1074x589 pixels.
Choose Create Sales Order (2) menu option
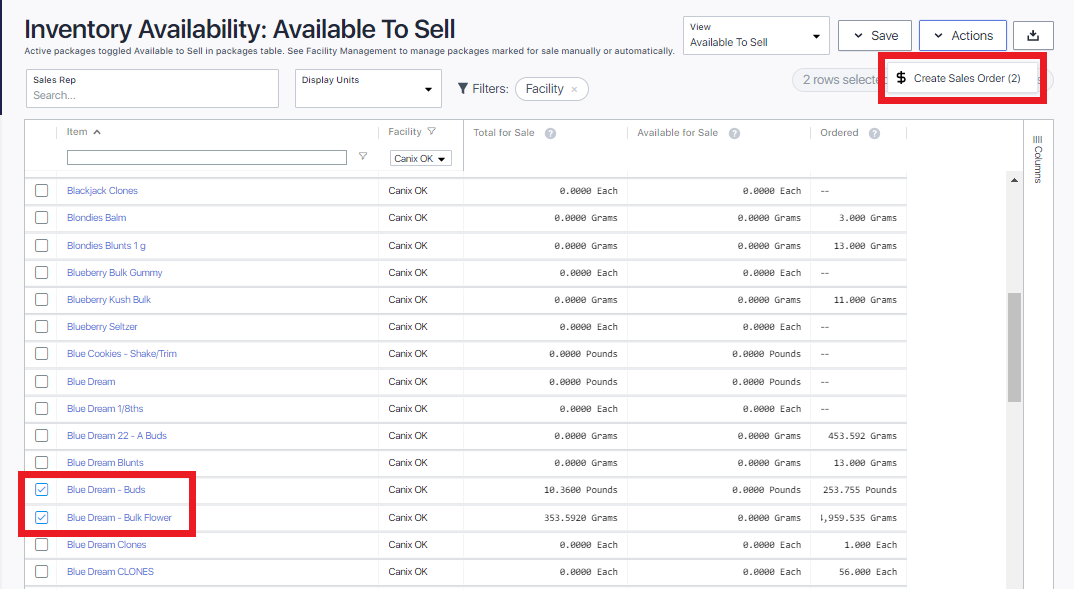(x=960, y=78)
